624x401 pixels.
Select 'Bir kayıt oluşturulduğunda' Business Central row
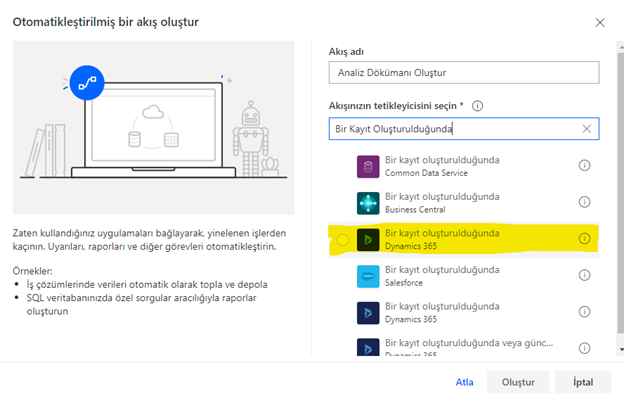(x=464, y=203)
